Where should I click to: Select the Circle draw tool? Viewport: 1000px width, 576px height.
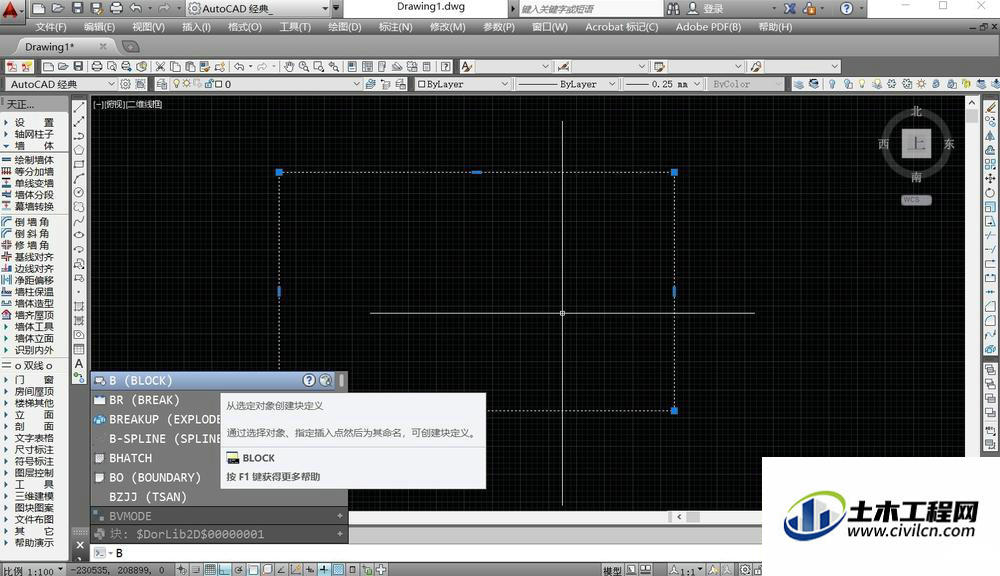coord(79,192)
